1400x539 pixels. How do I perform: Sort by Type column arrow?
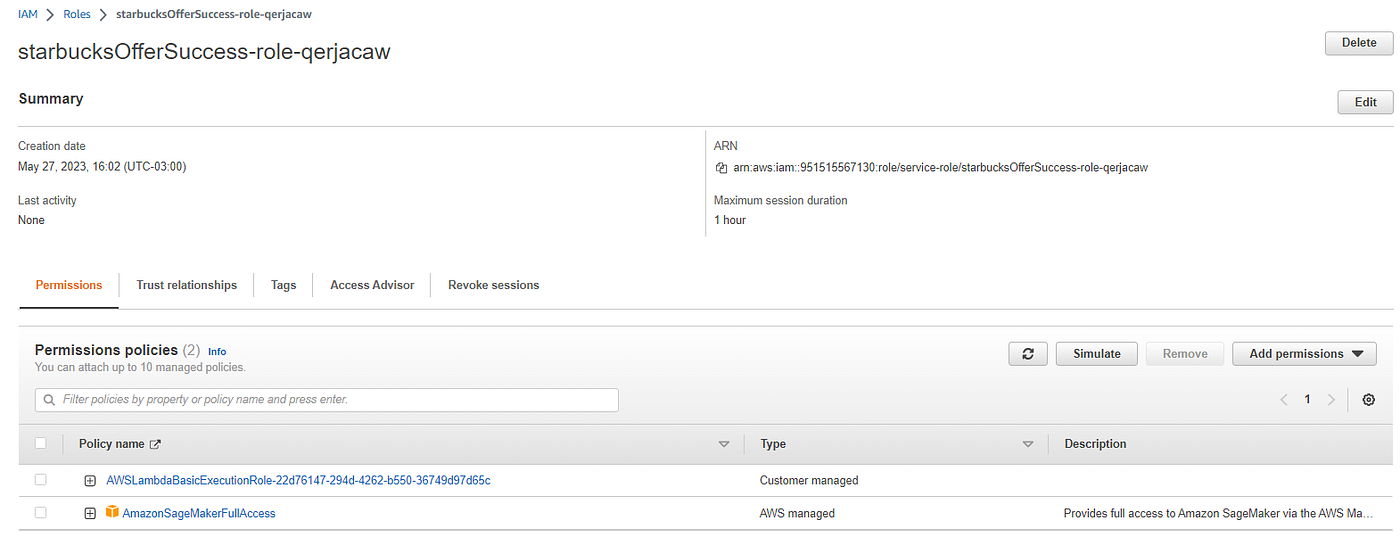pyautogui.click(x=1027, y=444)
